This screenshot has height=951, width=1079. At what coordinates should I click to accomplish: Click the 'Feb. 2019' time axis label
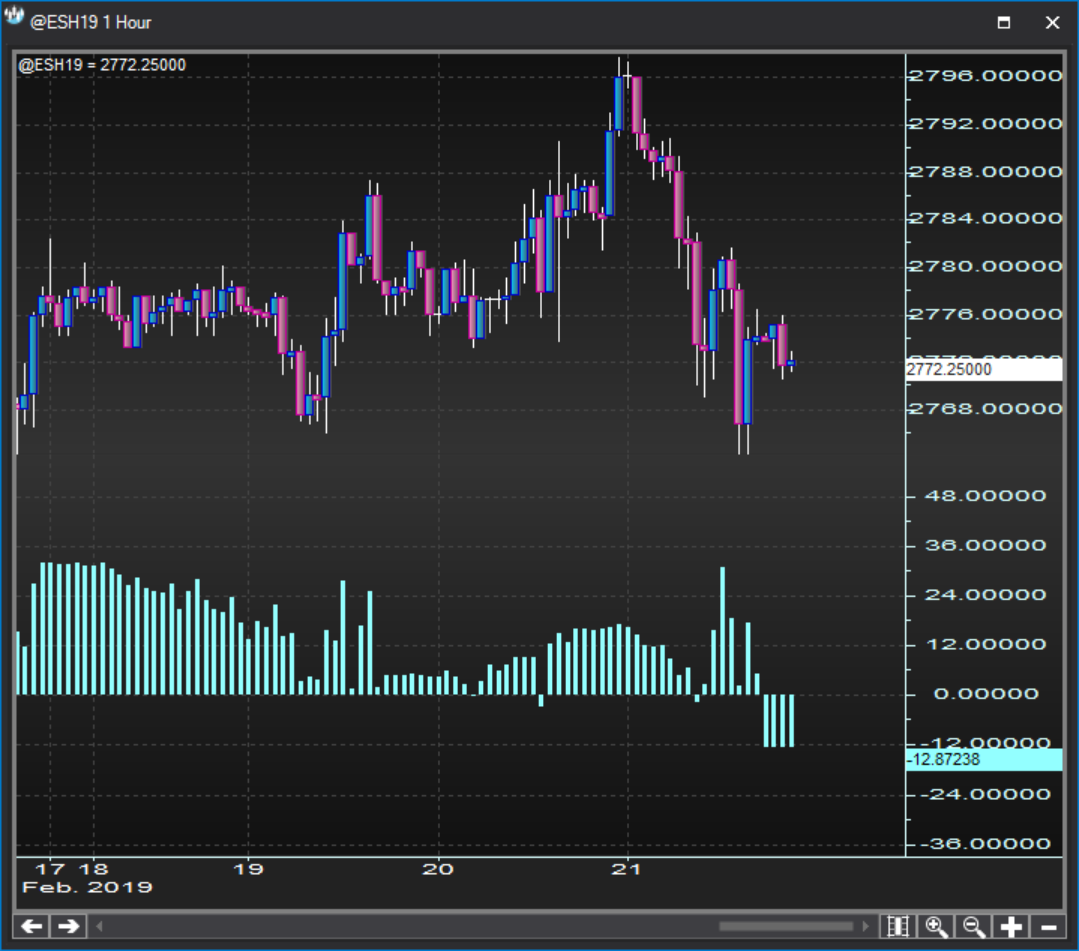click(87, 887)
